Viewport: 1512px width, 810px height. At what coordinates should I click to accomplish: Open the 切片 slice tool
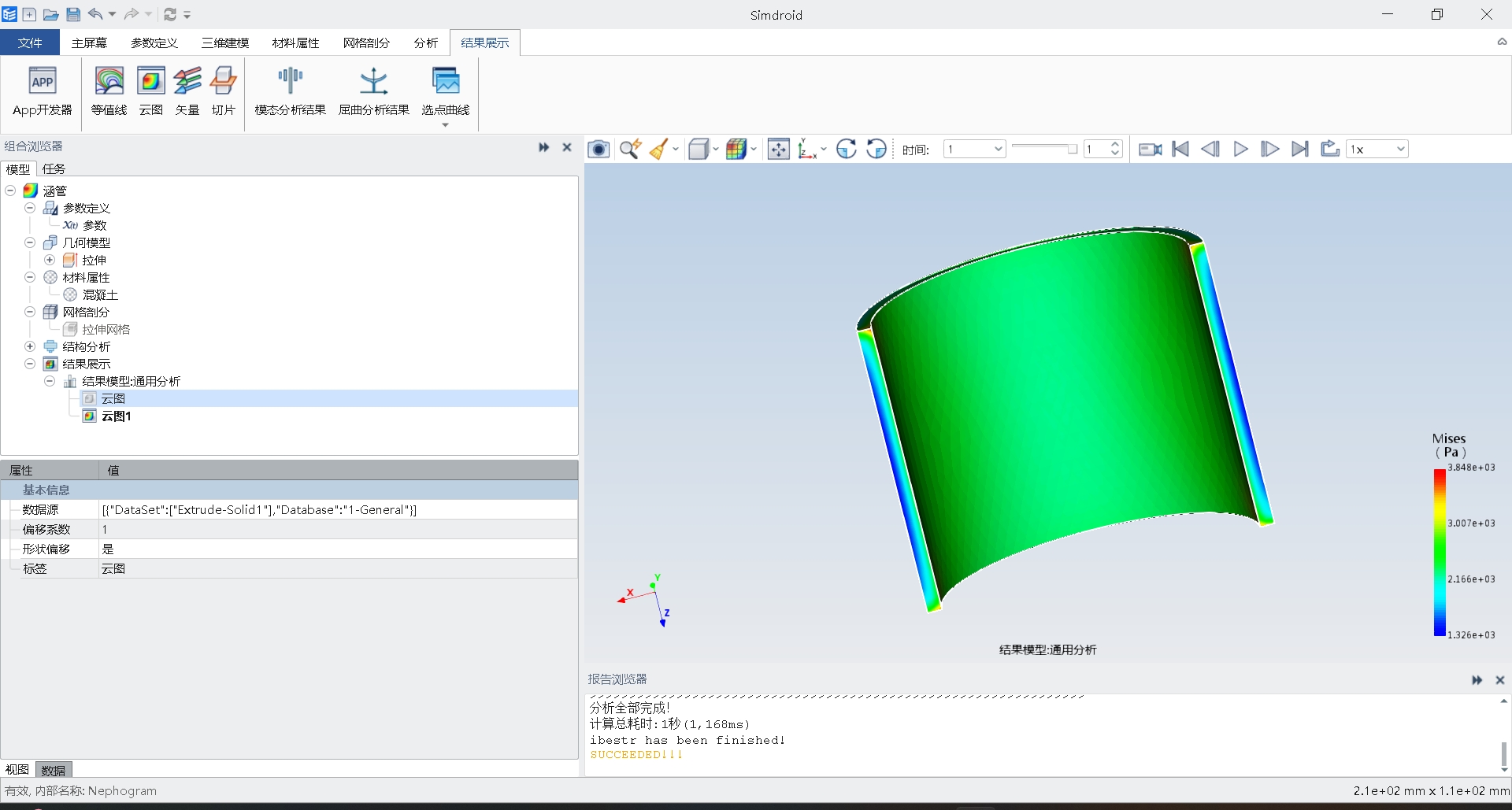(x=223, y=91)
